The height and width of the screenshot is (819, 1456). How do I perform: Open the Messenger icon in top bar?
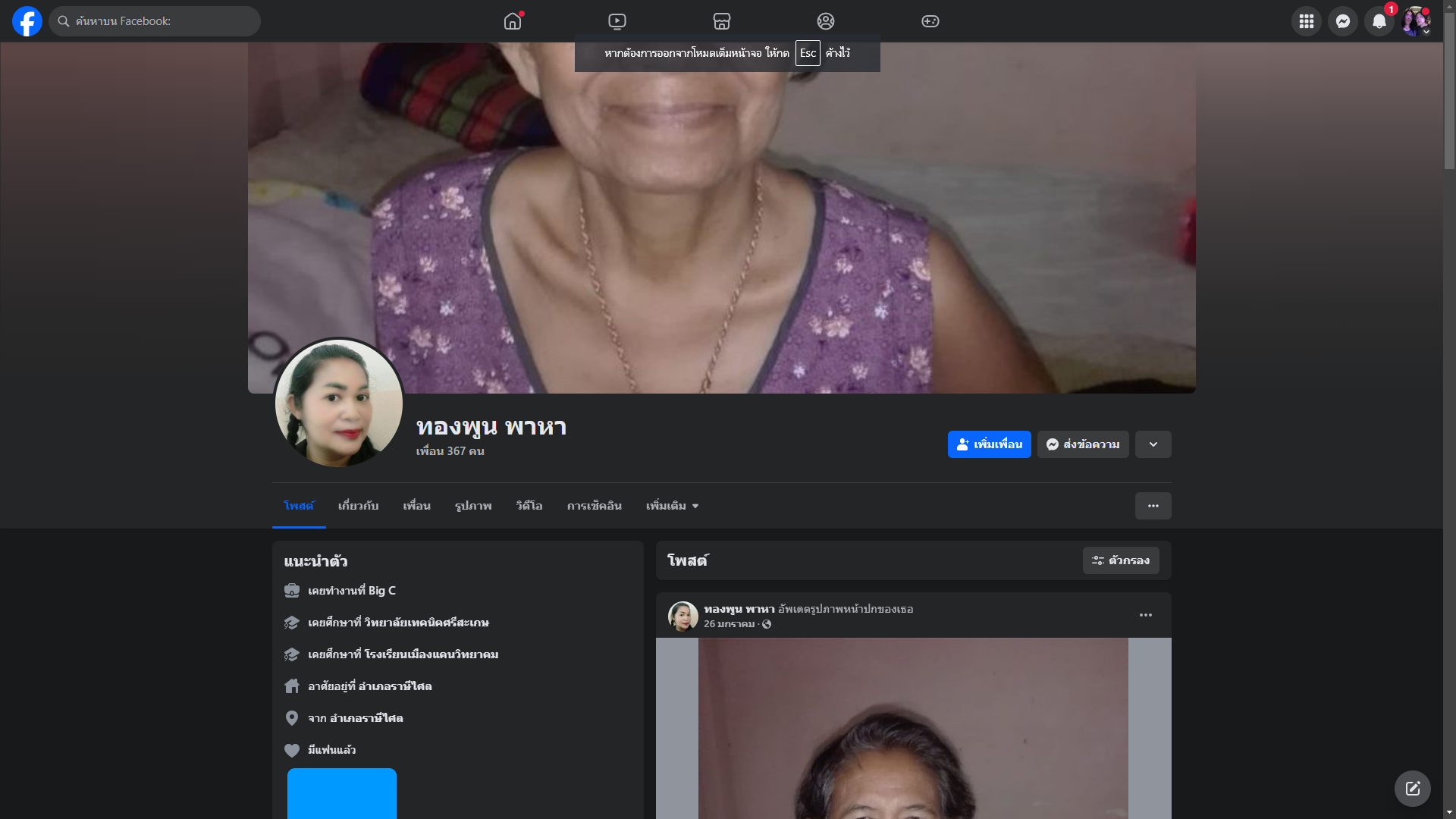tap(1343, 21)
